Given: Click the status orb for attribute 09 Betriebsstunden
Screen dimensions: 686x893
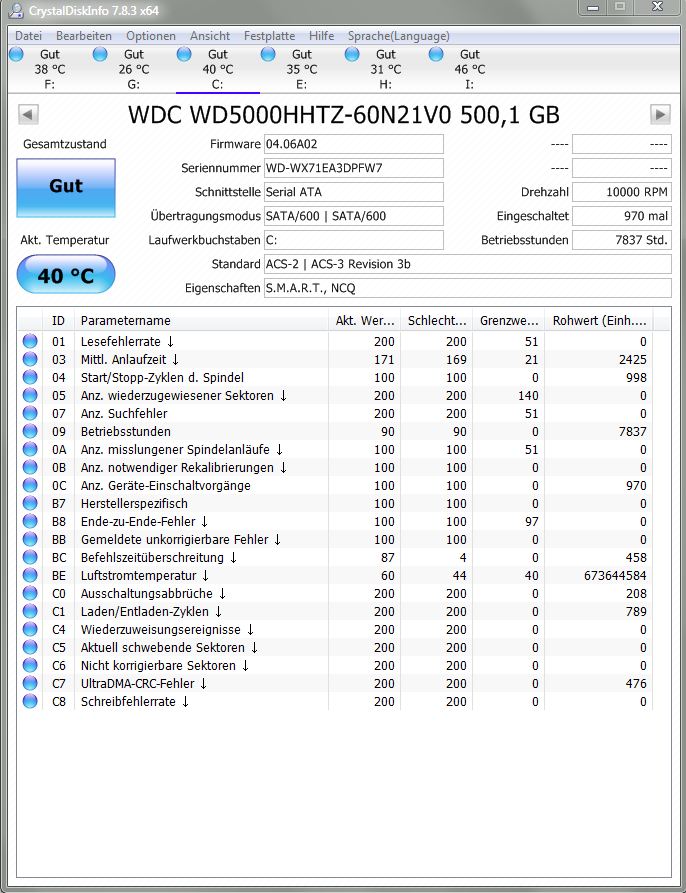Looking at the screenshot, I should pos(30,431).
